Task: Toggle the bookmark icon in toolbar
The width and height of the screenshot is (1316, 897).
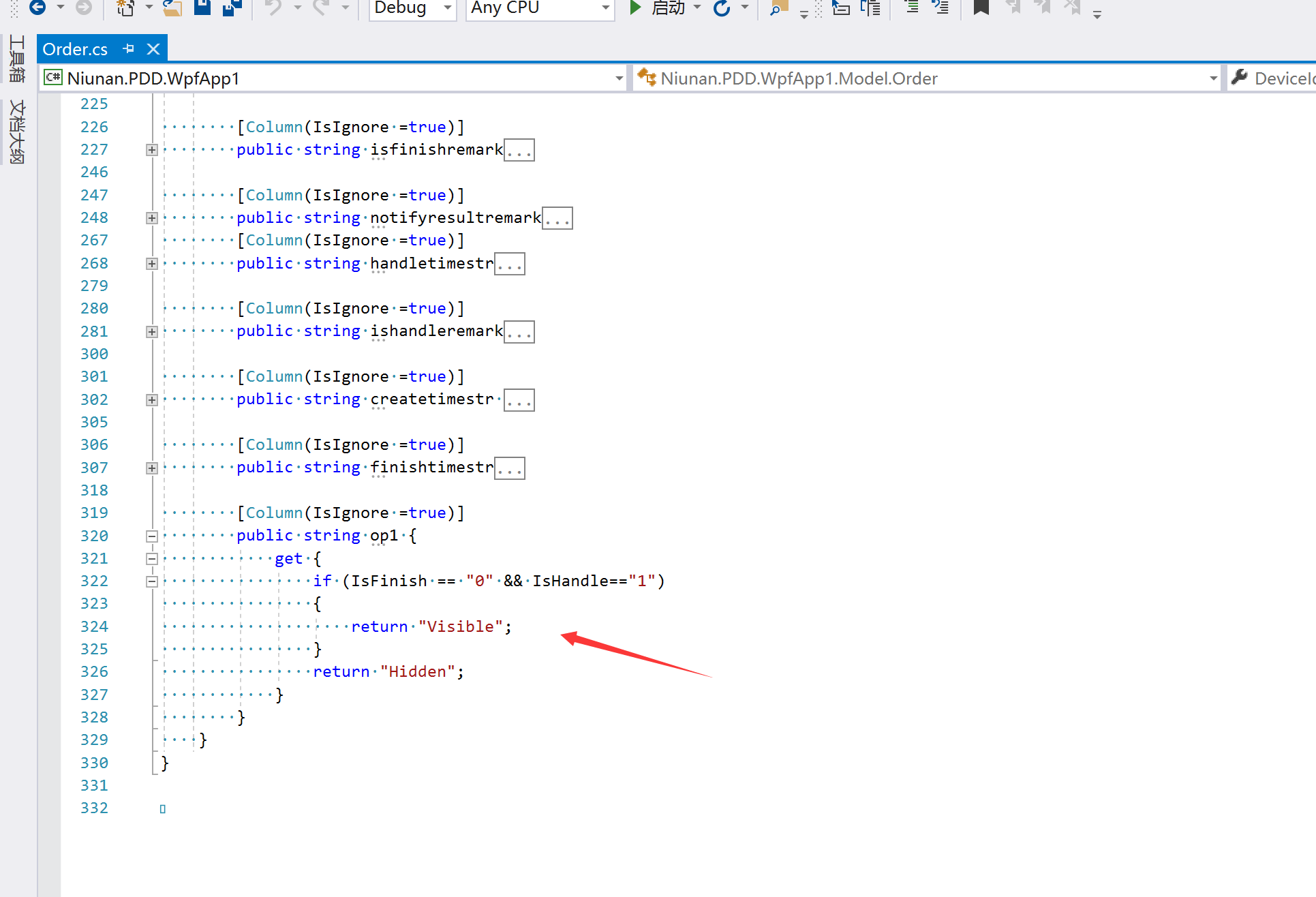Action: click(981, 7)
